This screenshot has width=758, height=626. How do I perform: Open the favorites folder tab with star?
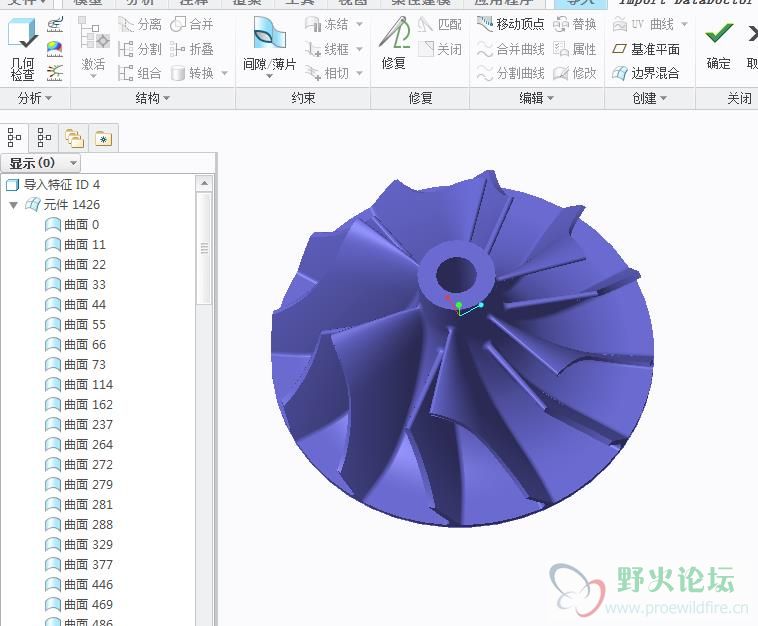tap(103, 139)
